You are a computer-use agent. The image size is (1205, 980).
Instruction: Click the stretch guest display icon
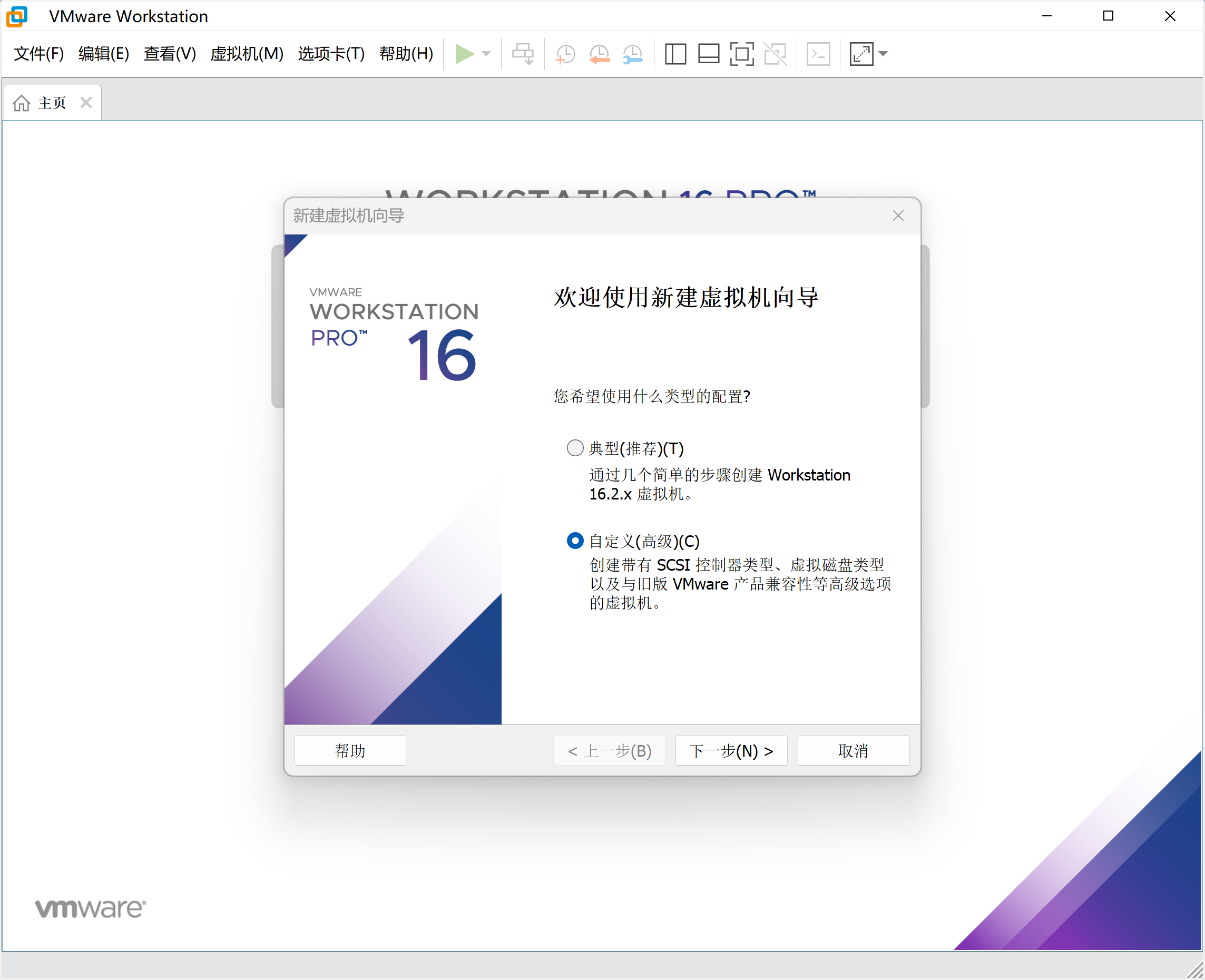click(861, 54)
